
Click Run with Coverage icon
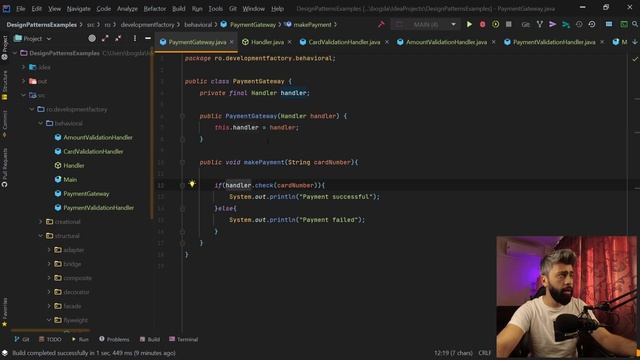(x=496, y=24)
